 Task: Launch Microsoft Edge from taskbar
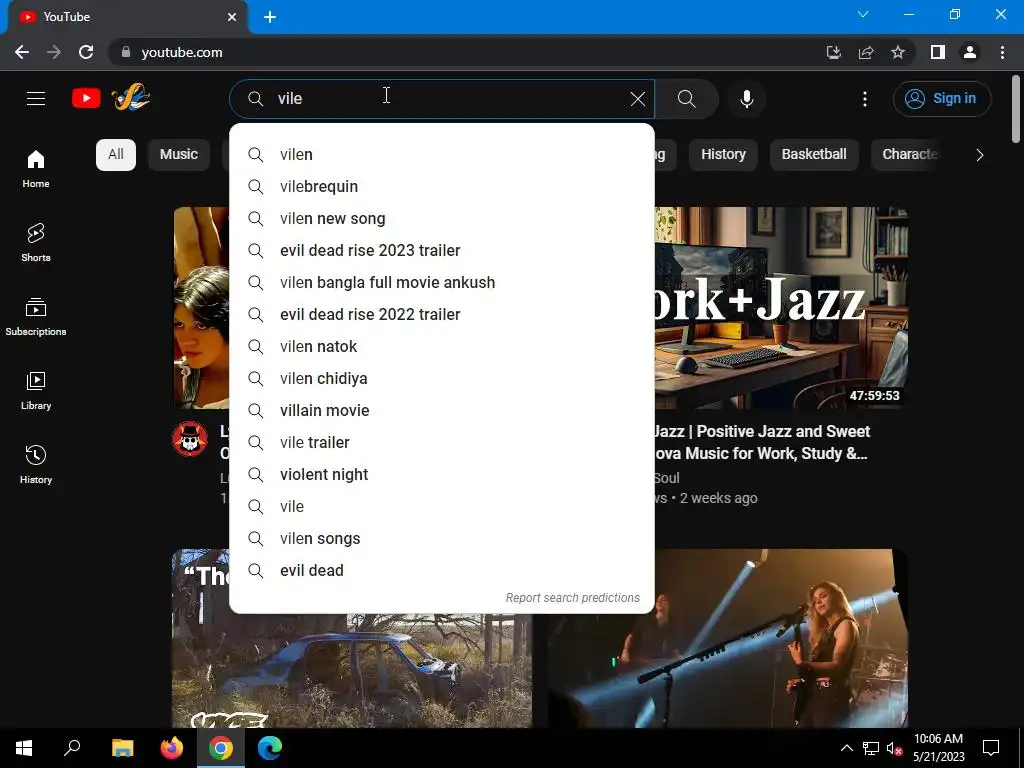click(x=270, y=748)
